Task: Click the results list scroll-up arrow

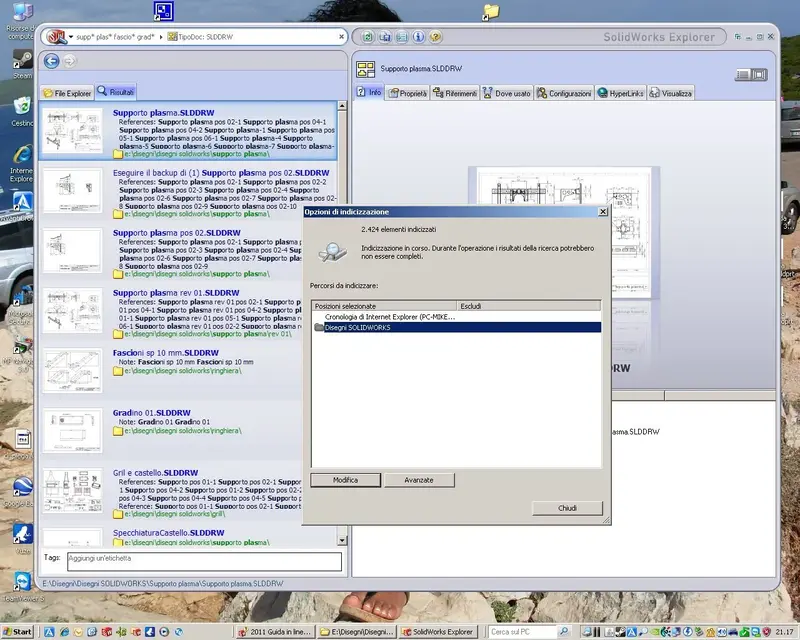Action: pyautogui.click(x=342, y=106)
